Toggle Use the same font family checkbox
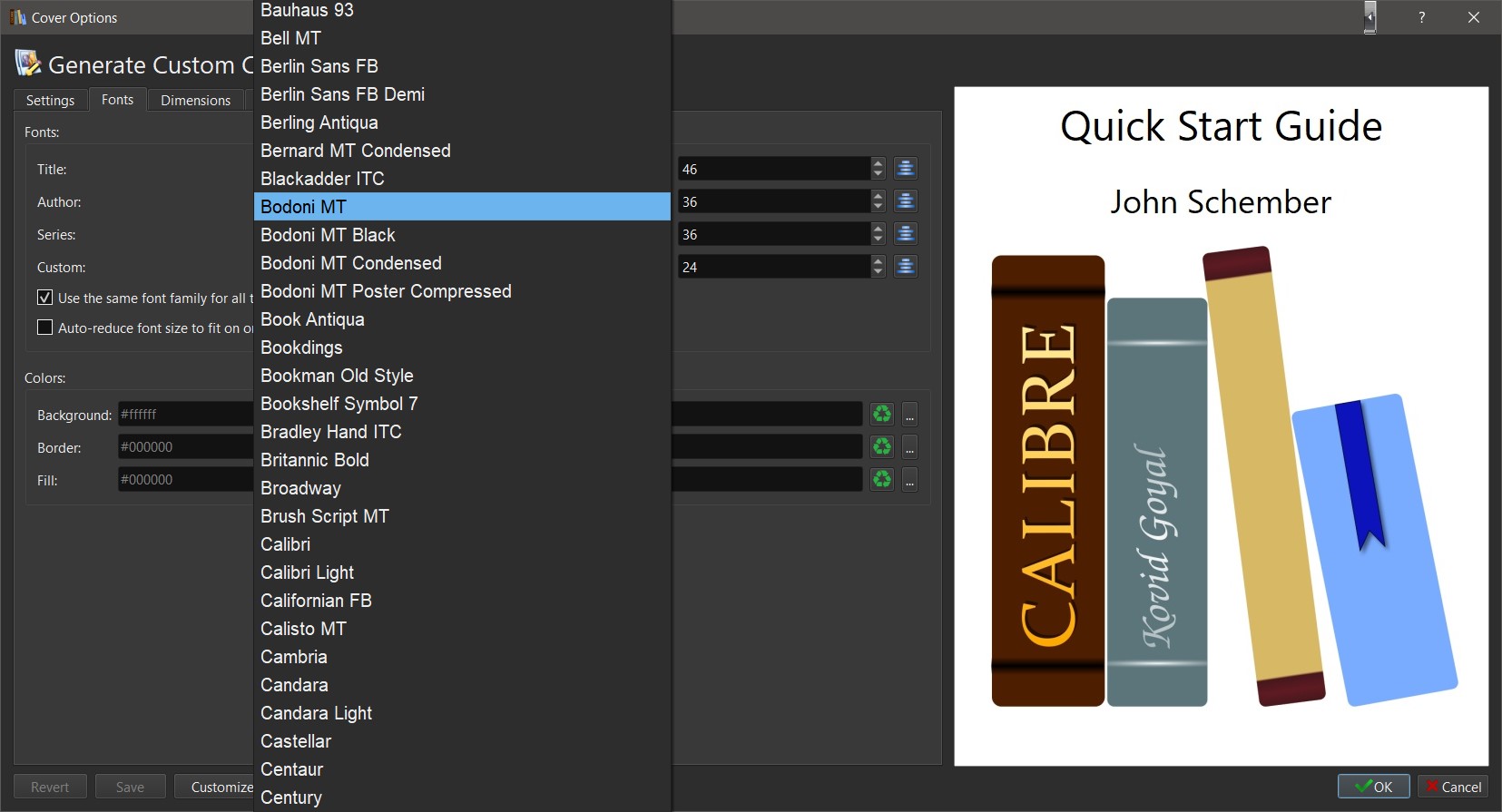The height and width of the screenshot is (812, 1502). pyautogui.click(x=44, y=298)
